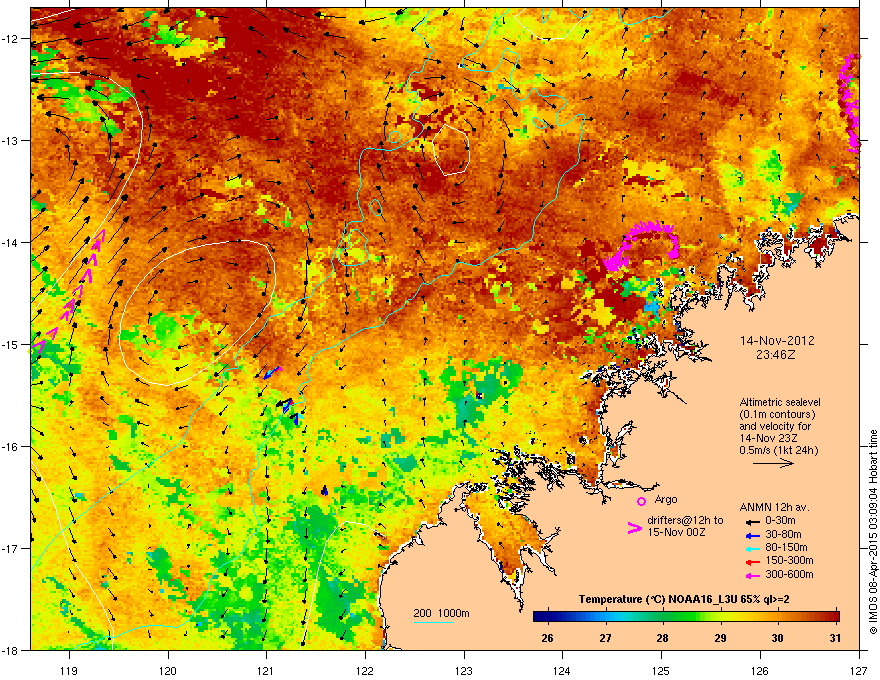Image resolution: width=880 pixels, height=680 pixels.
Task: Click the blue ANMN current arrow near 121E 15.3S
Action: 272,373
